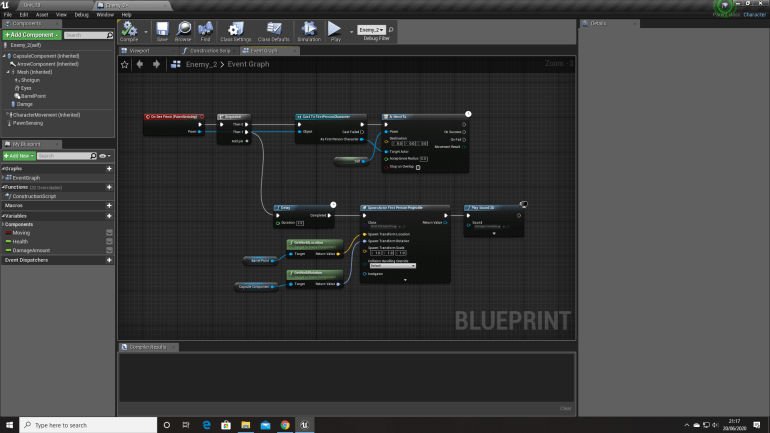Expand the SpawnActor node advanced pins
Screen dimensions: 770x433
405,280
